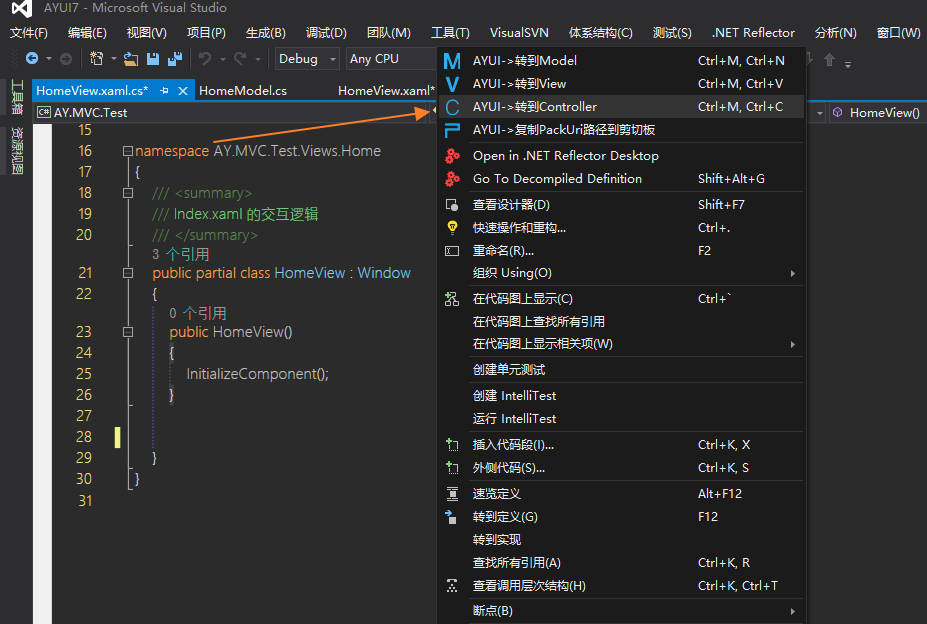Image resolution: width=927 pixels, height=624 pixels.
Task: Click the P icon for copy PackUri path
Action: (x=452, y=130)
